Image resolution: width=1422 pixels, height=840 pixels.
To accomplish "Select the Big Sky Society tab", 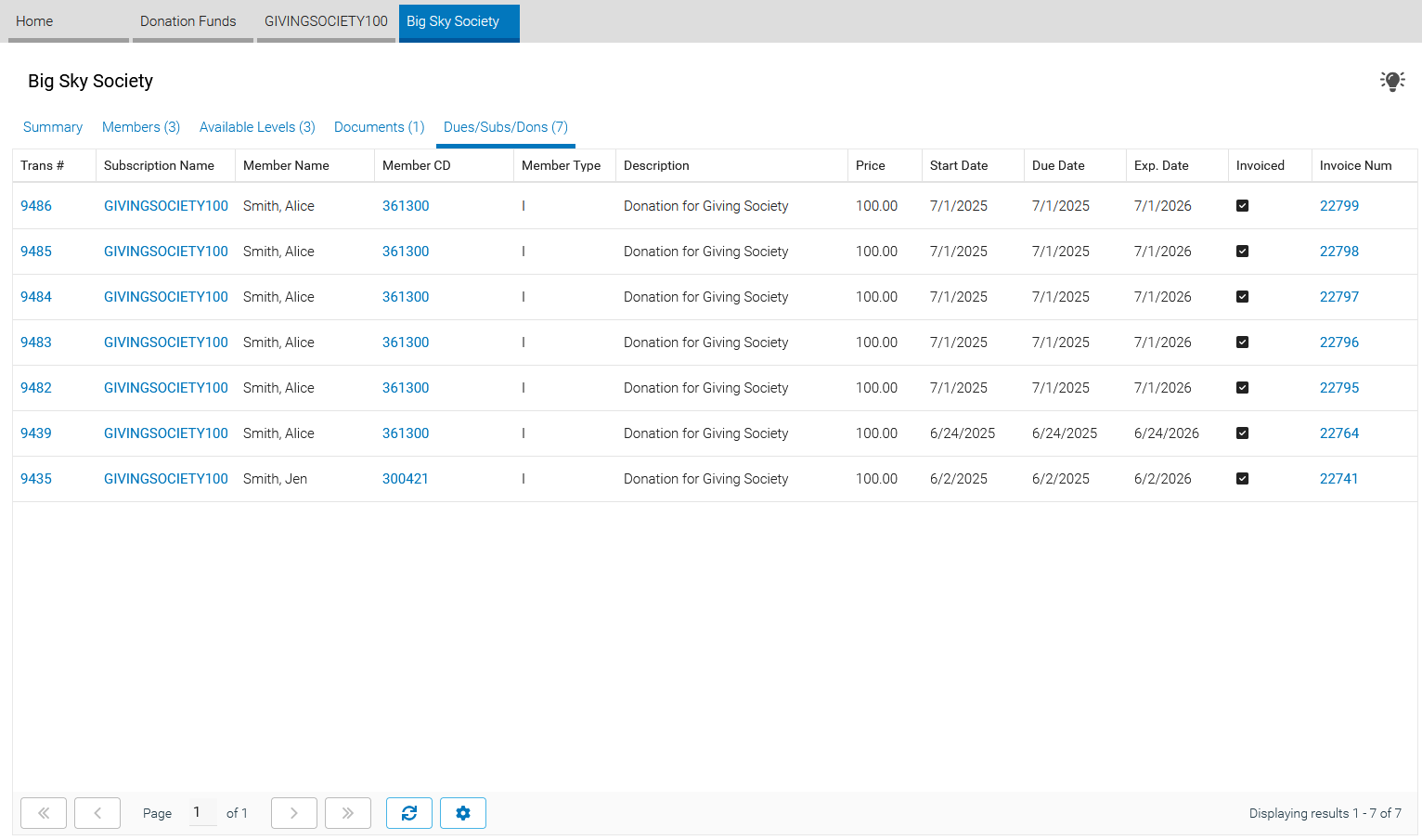I will point(459,22).
